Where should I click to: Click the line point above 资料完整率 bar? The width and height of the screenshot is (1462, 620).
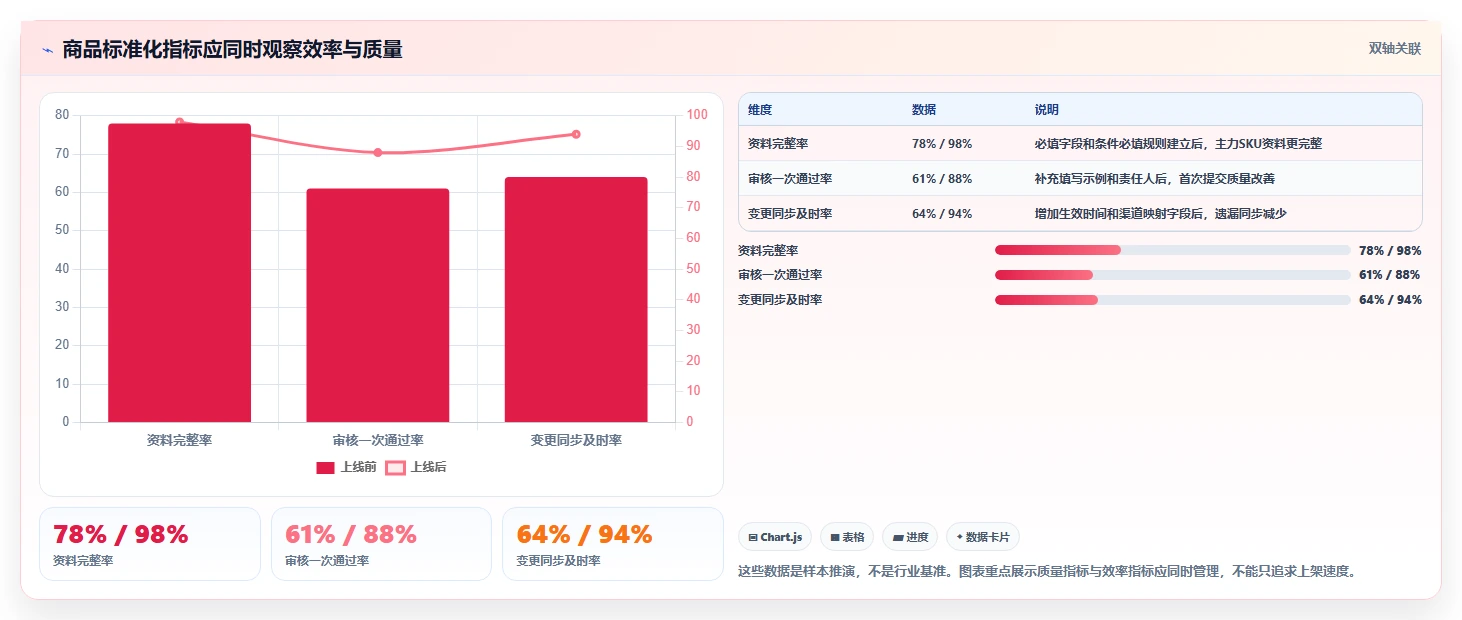point(180,122)
